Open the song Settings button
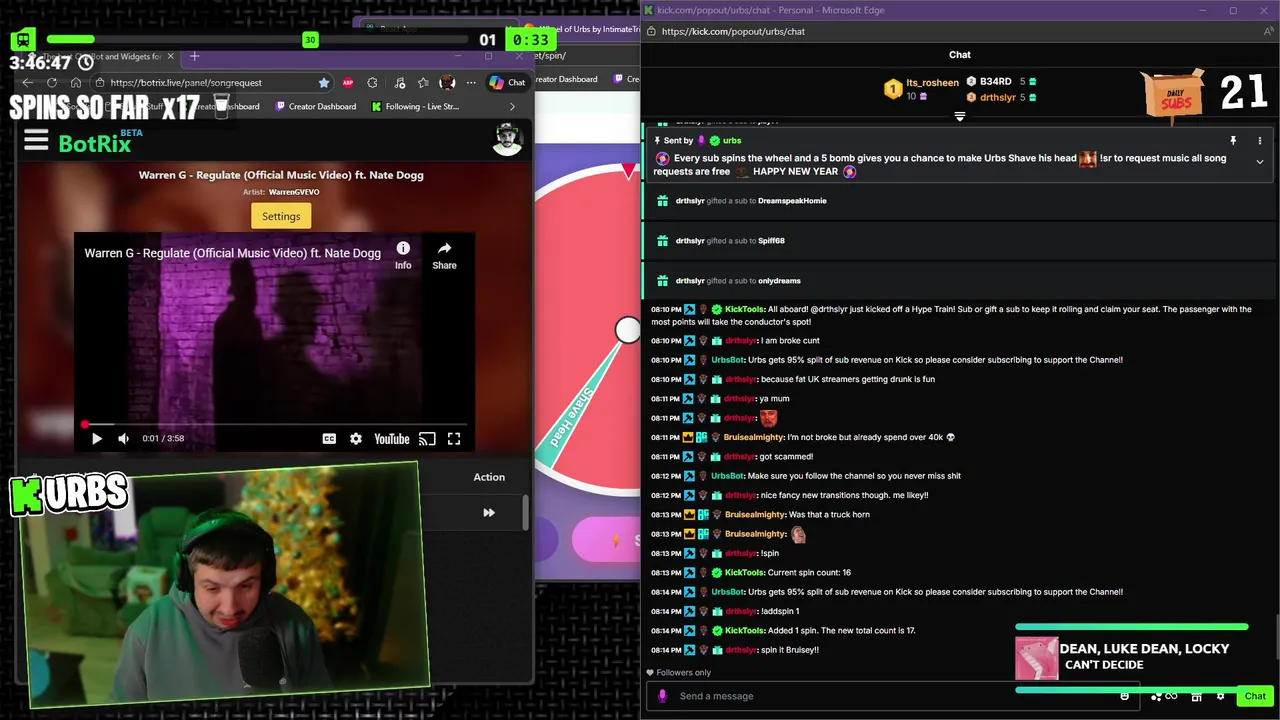Screen dimensions: 1280x720 pyautogui.click(x=281, y=216)
